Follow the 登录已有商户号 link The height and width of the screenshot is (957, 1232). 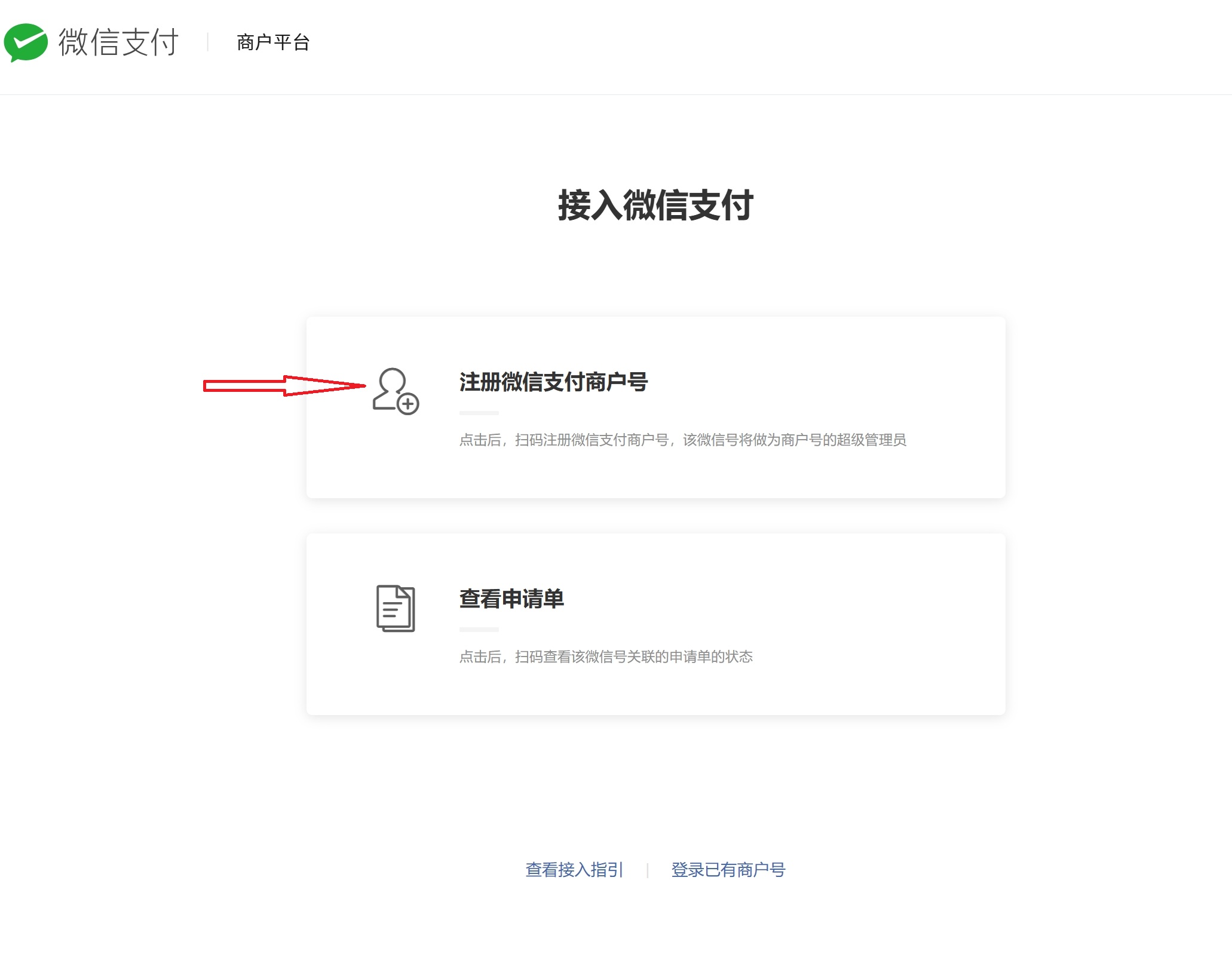coord(728,870)
